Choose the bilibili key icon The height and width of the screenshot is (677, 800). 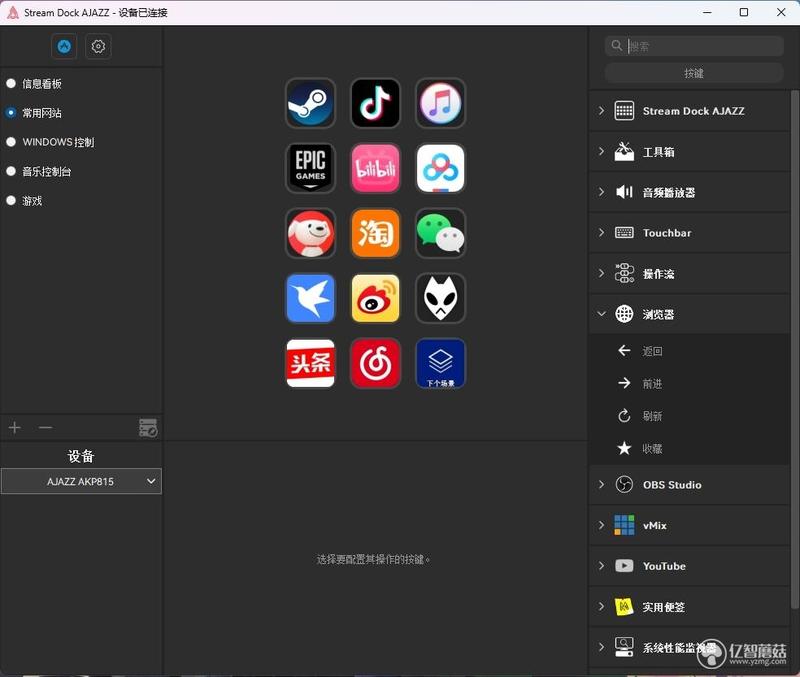(x=376, y=168)
